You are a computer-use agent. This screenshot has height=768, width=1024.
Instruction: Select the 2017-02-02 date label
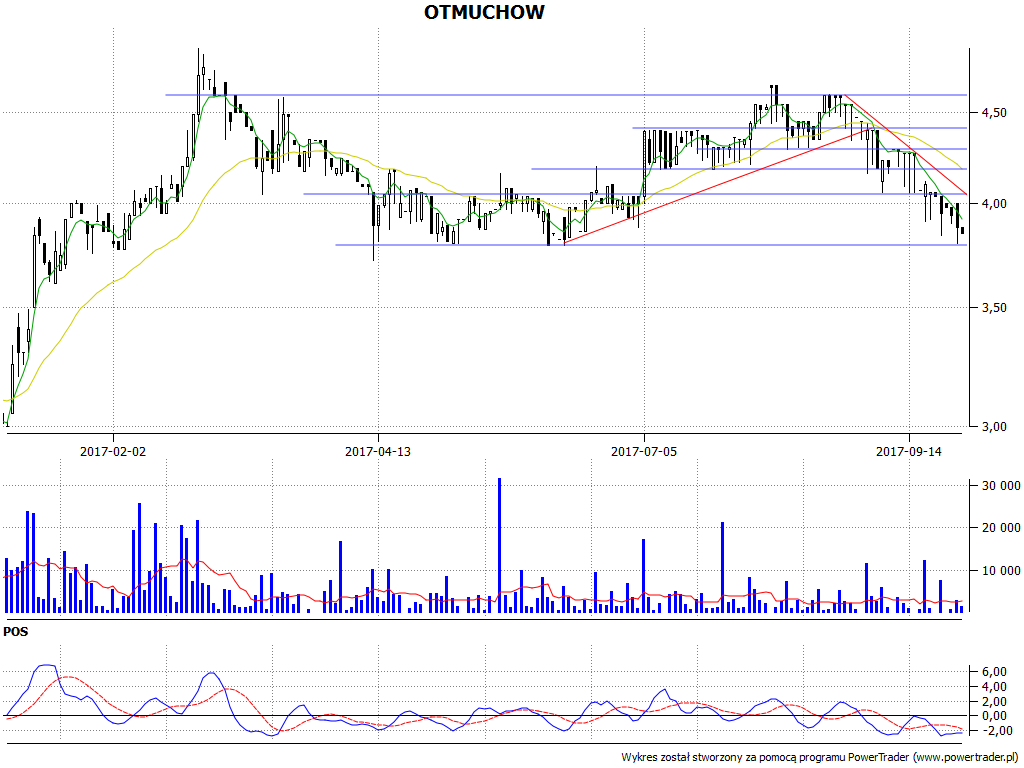point(113,451)
